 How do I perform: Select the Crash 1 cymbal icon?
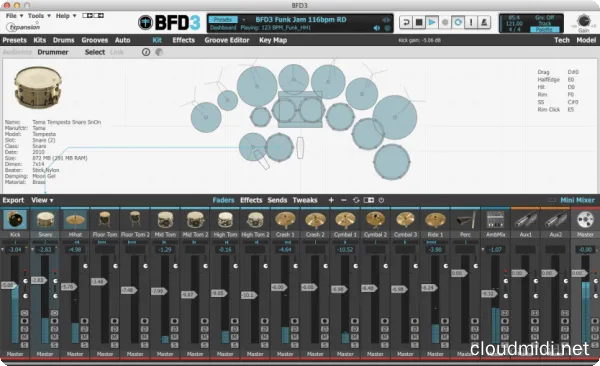coord(285,220)
